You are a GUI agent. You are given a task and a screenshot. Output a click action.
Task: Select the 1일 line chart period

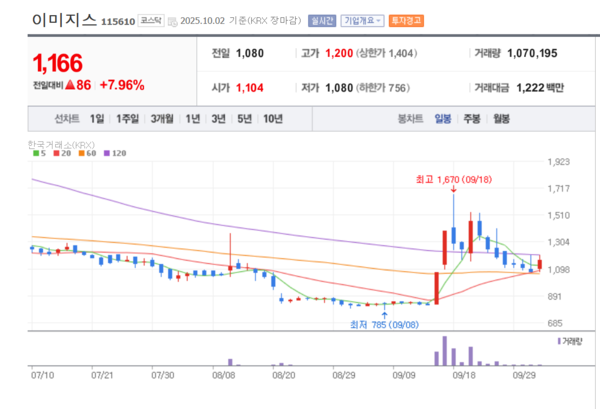click(97, 118)
